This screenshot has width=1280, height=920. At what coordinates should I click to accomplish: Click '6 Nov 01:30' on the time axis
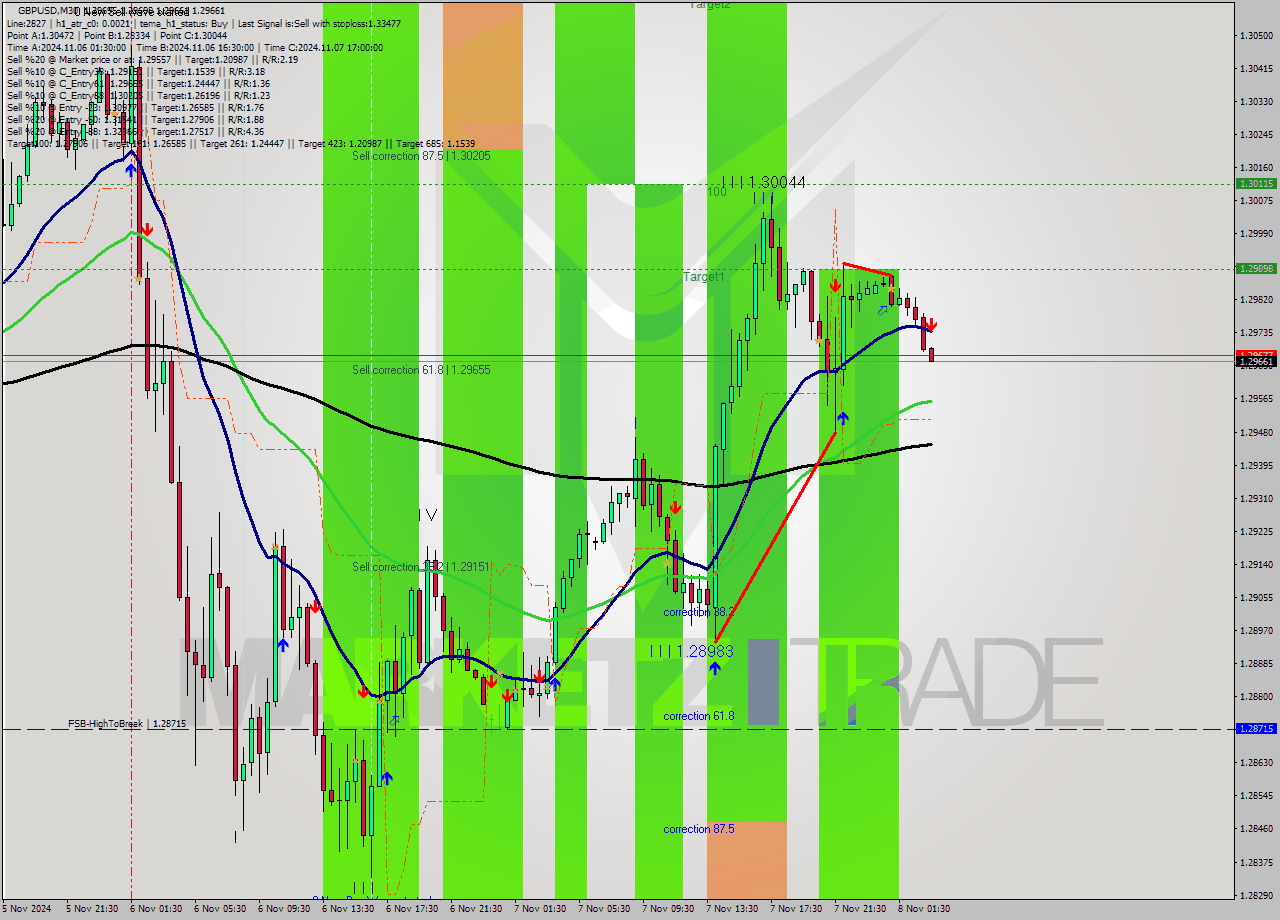tap(156, 909)
